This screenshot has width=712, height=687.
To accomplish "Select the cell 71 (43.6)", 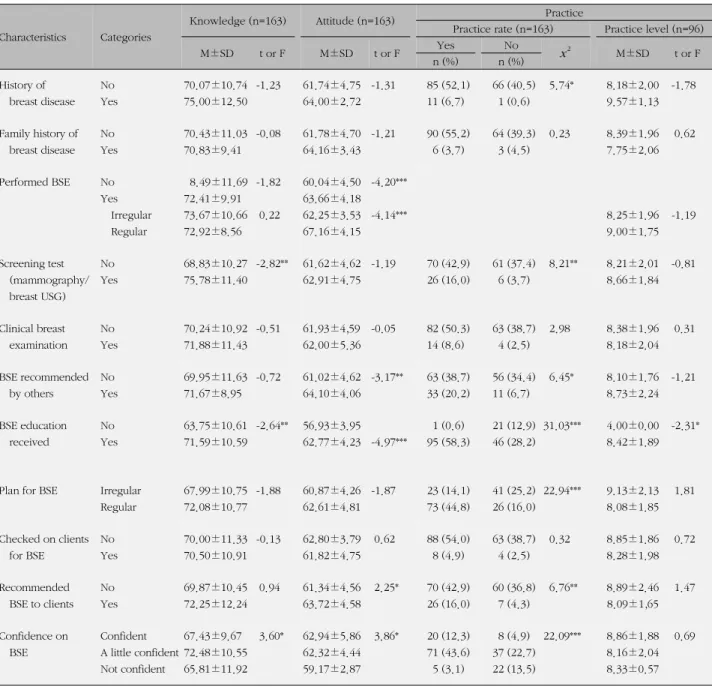I will click(448, 652).
